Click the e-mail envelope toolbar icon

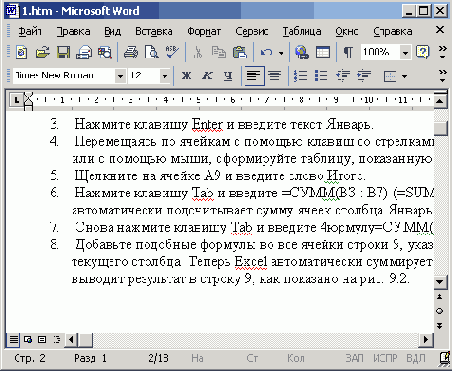point(84,52)
